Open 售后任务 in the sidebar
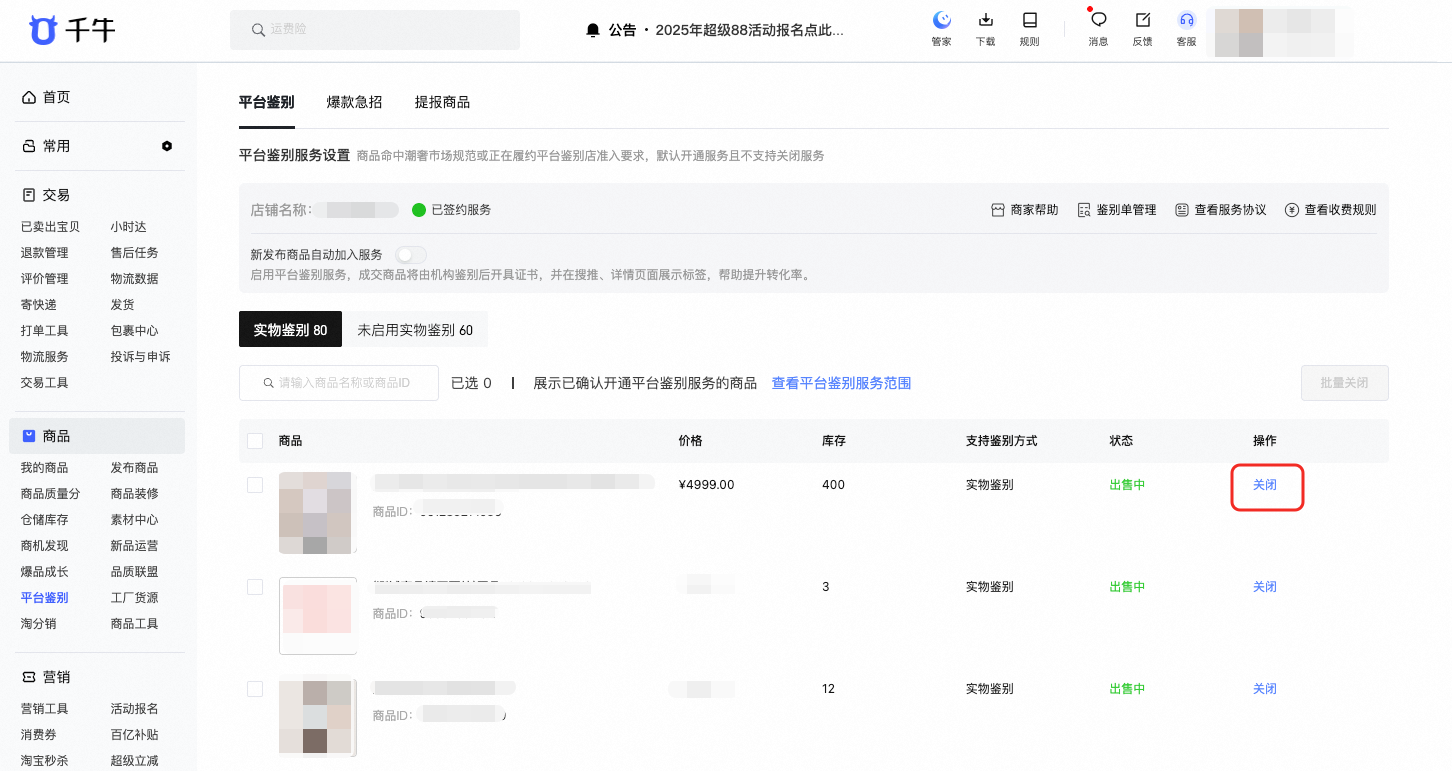Viewport: 1452px width, 771px height. [x=134, y=253]
